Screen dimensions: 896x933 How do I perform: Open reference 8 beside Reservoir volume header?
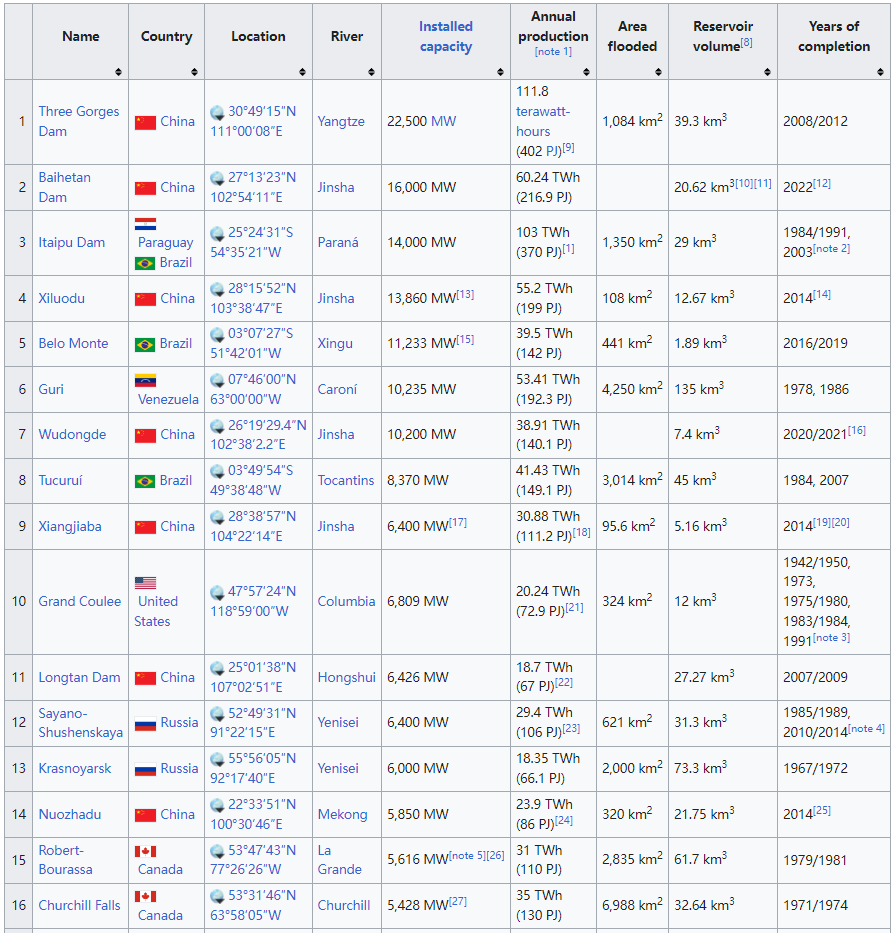[747, 42]
